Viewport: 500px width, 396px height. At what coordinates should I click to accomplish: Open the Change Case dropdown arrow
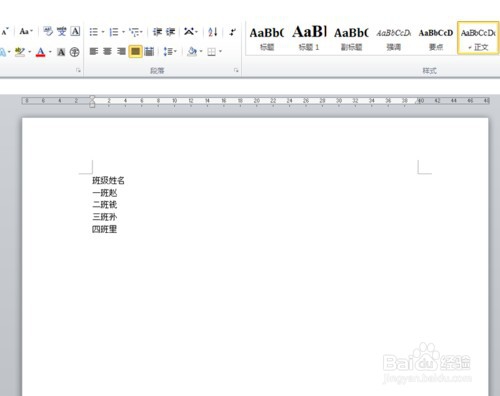[31, 32]
